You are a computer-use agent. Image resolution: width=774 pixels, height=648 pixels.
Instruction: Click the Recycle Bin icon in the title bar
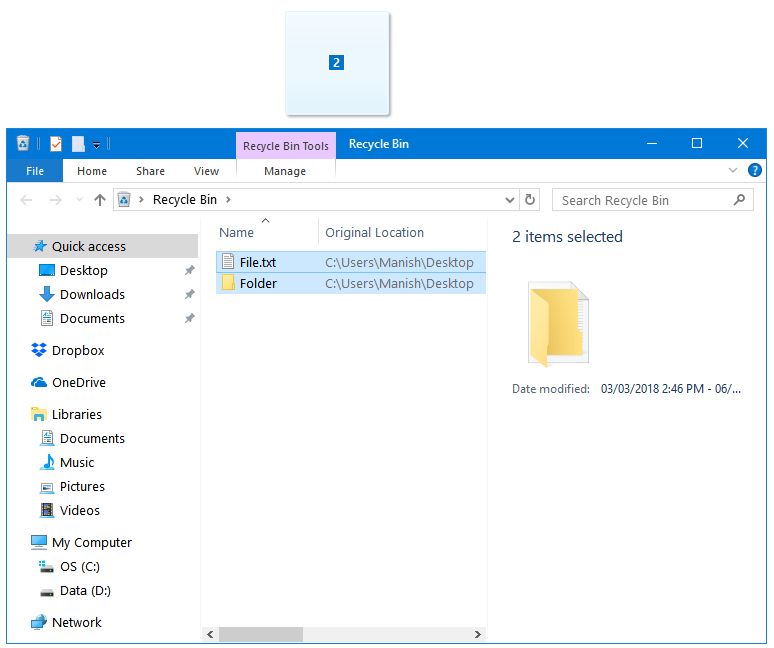click(23, 143)
